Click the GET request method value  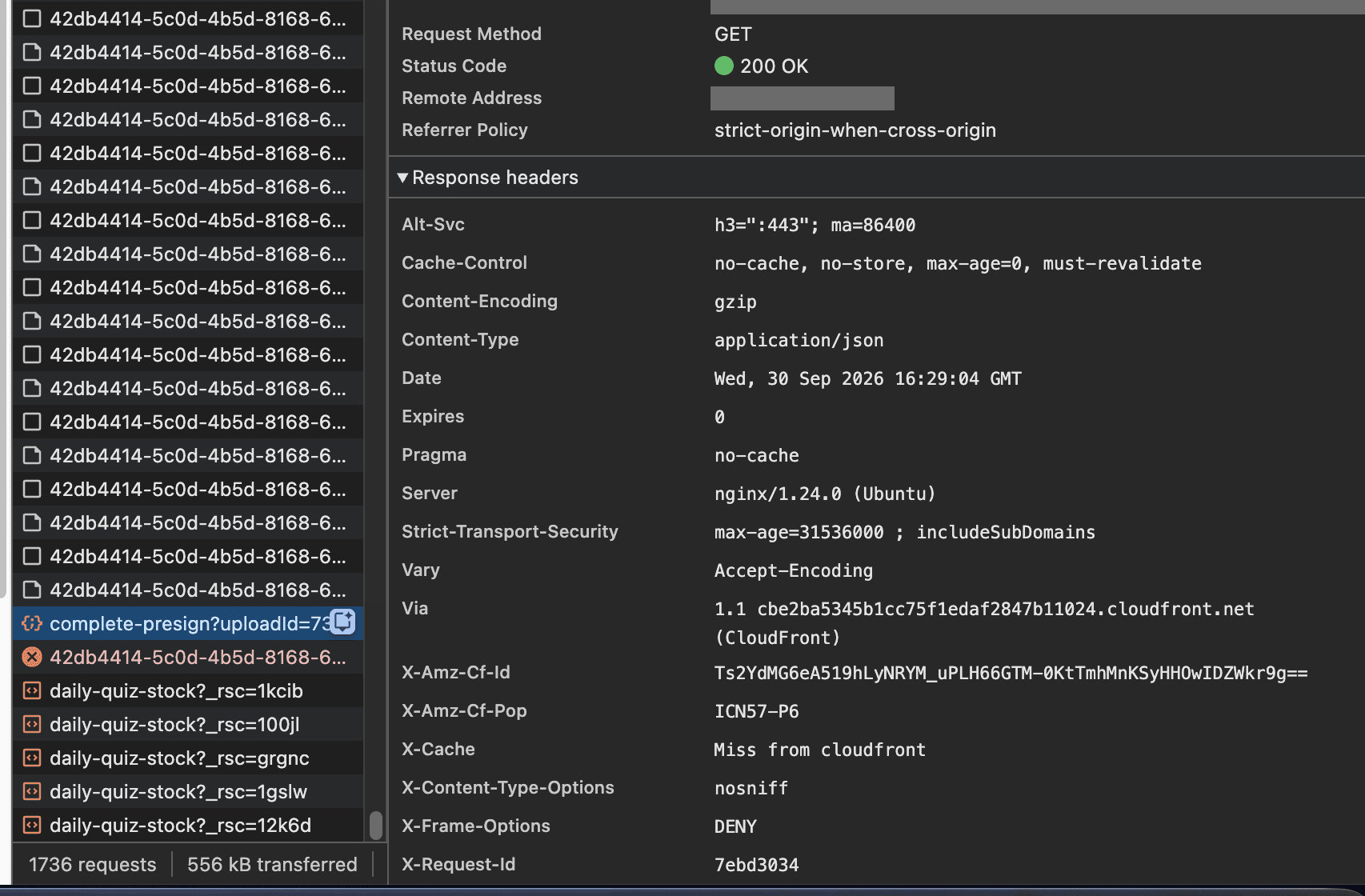coord(733,34)
